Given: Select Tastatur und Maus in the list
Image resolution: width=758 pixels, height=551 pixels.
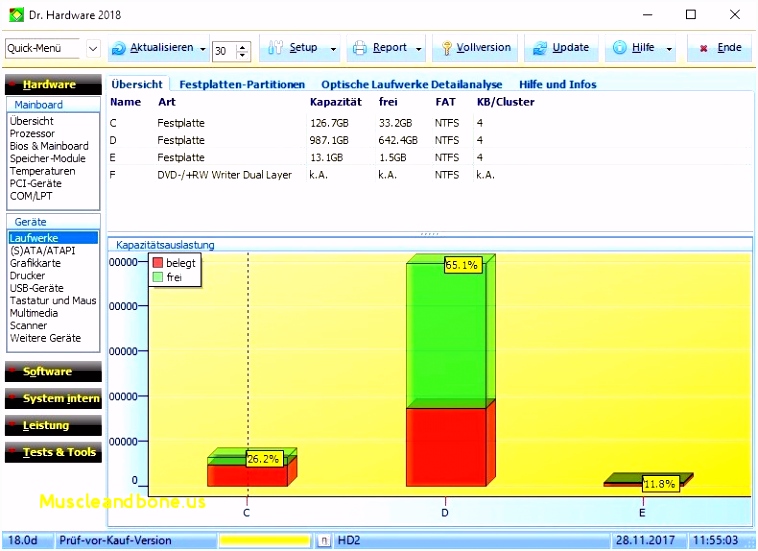Looking at the screenshot, I should point(53,301).
